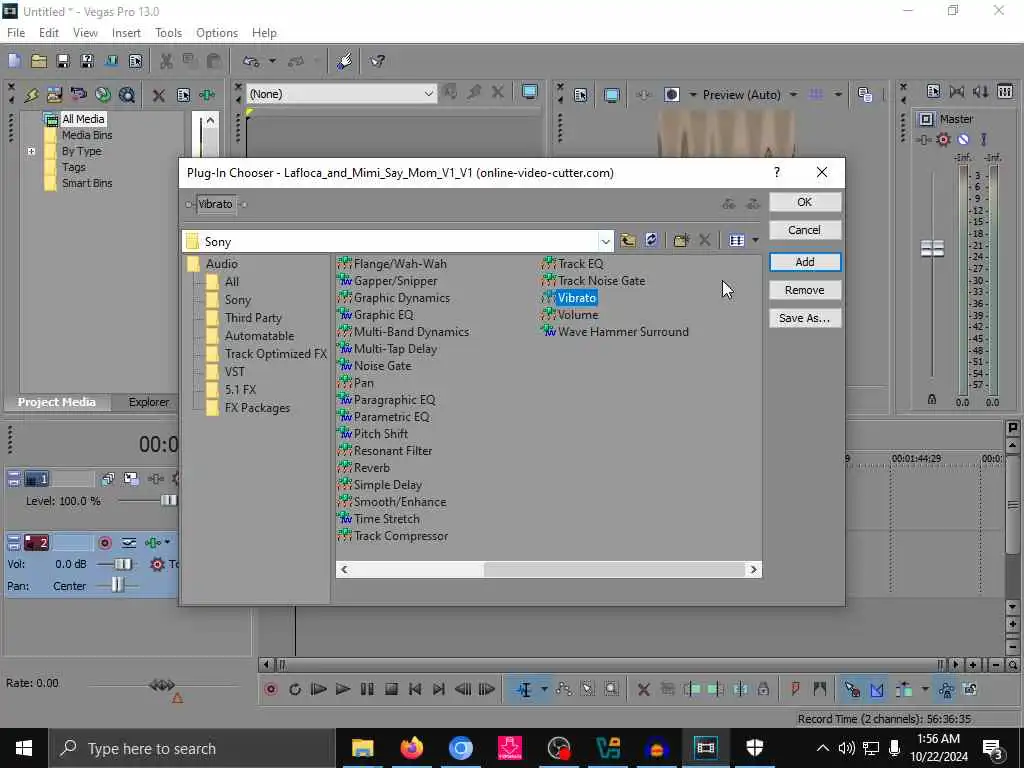Click the Master bus FX gear icon
1024x768 pixels.
(943, 139)
